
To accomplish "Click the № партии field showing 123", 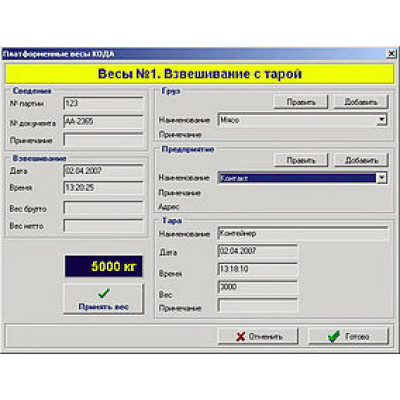I will coord(103,103).
